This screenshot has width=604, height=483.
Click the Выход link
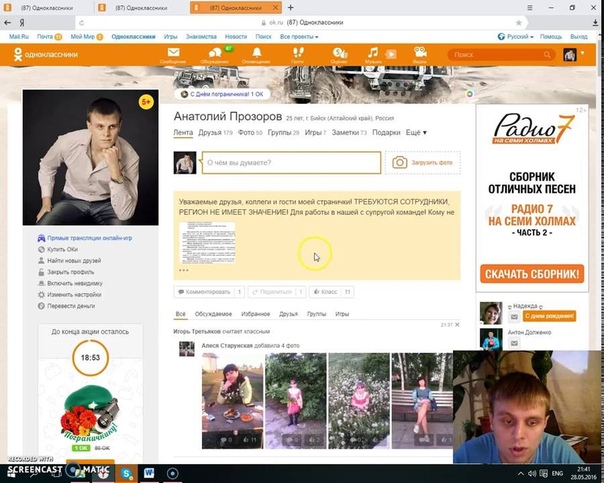(579, 37)
